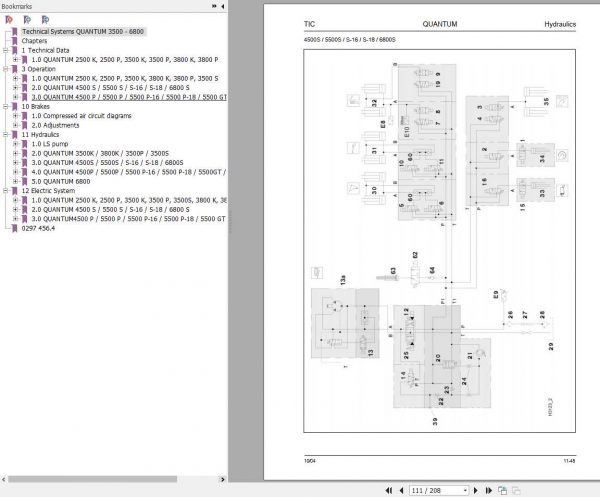Image resolution: width=600 pixels, height=497 pixels.
Task: Collapse the 1 Technical Data bookmark
Action: click(5, 50)
